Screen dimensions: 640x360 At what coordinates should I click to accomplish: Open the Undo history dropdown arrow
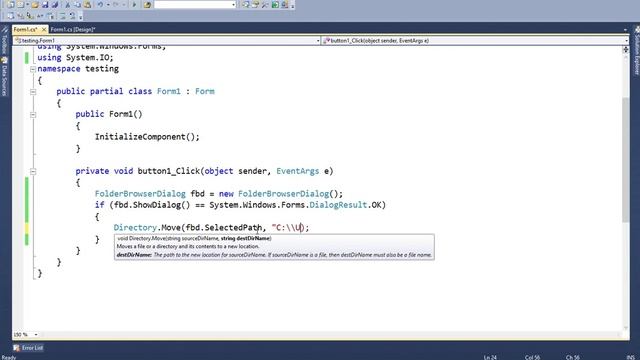tap(108, 4)
